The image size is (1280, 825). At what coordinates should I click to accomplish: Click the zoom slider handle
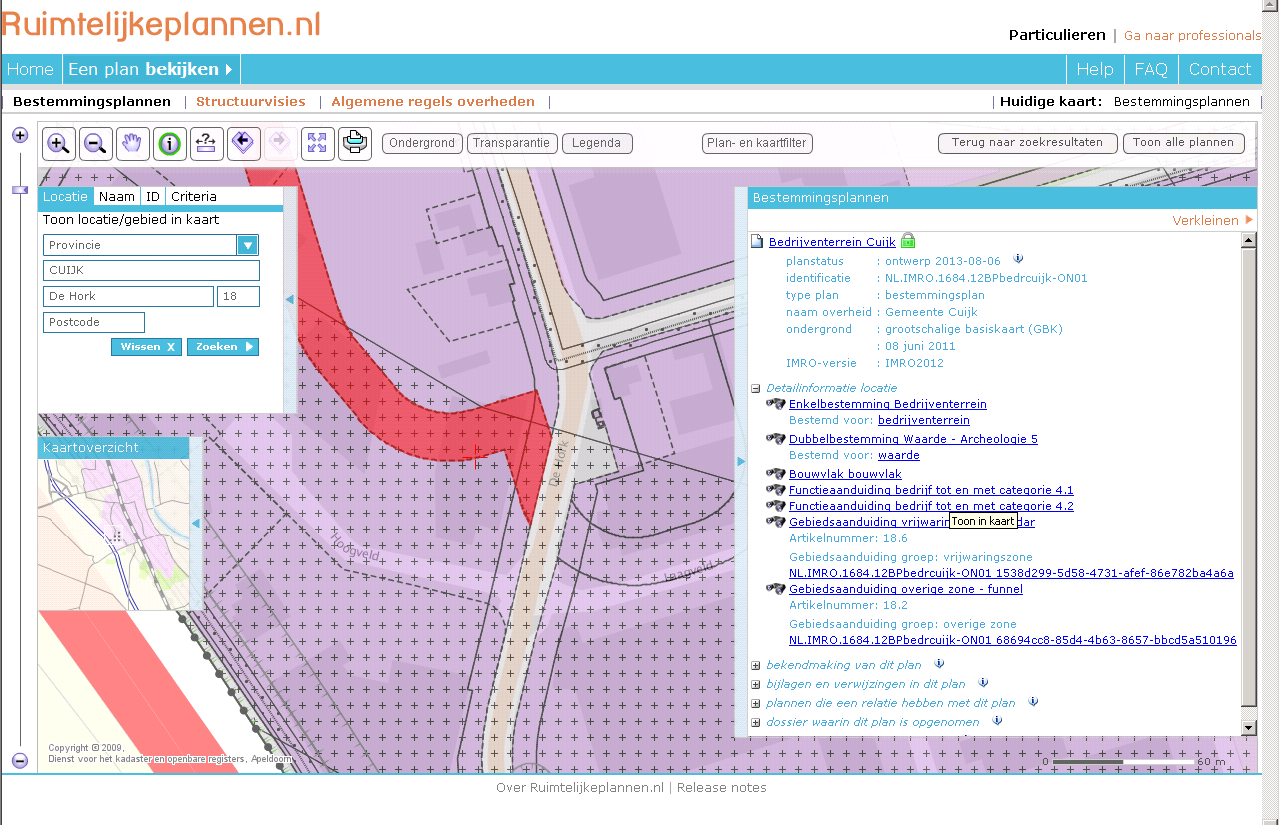(x=20, y=189)
